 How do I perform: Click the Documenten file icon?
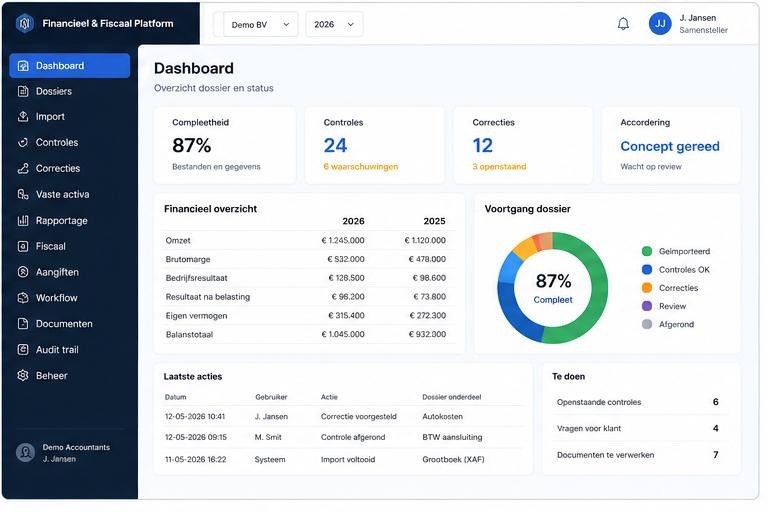[23, 324]
